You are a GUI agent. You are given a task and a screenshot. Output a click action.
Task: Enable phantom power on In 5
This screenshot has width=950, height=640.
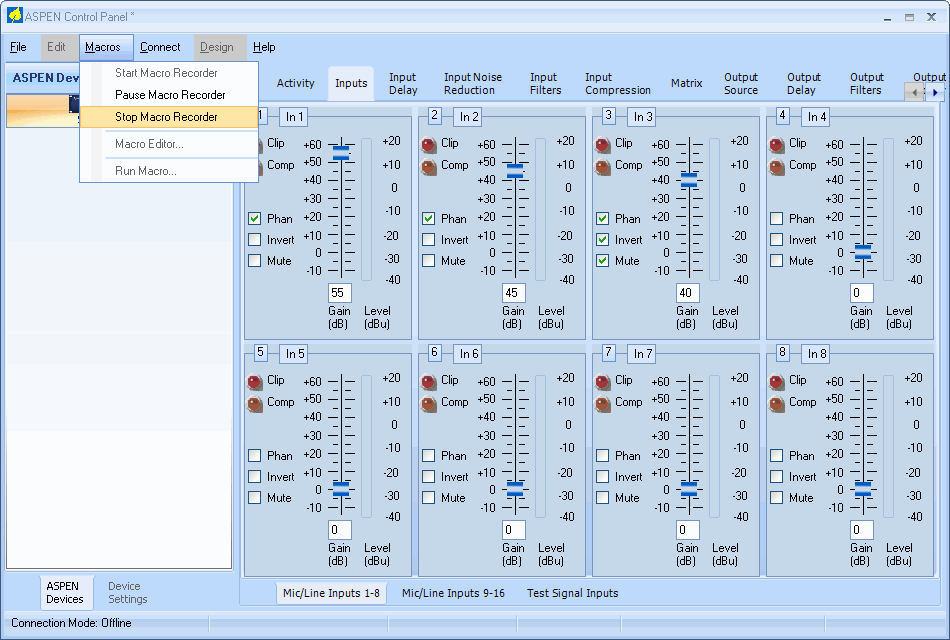point(254,455)
